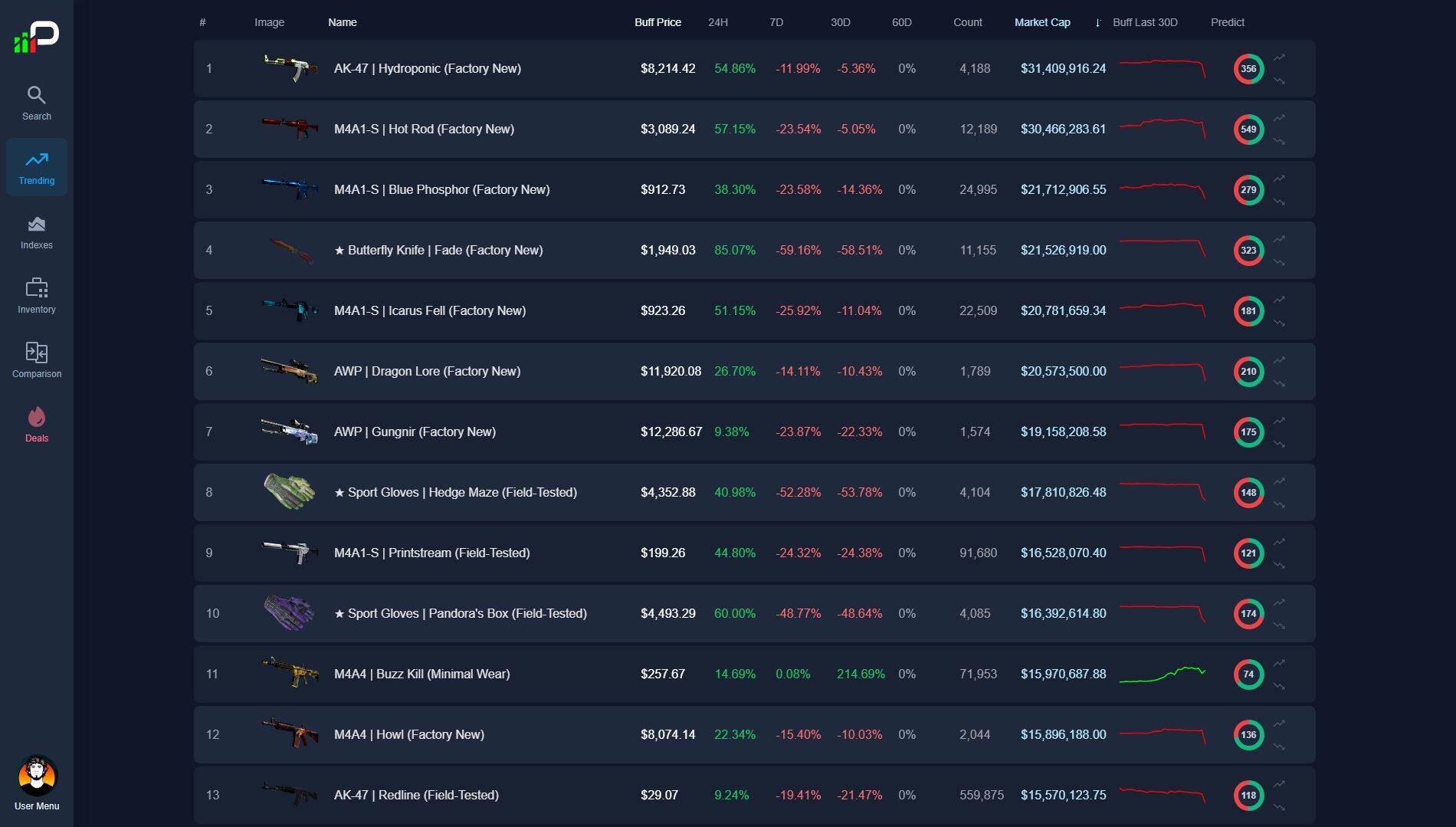Open the Deals flame icon
This screenshot has height=827, width=1456.
pyautogui.click(x=36, y=417)
